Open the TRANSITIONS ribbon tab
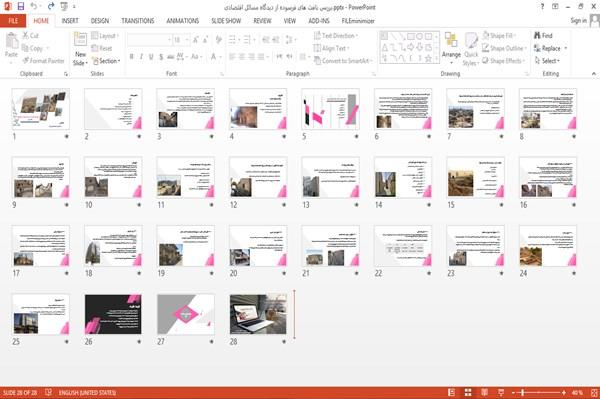This screenshot has width=600, height=399. point(138,21)
